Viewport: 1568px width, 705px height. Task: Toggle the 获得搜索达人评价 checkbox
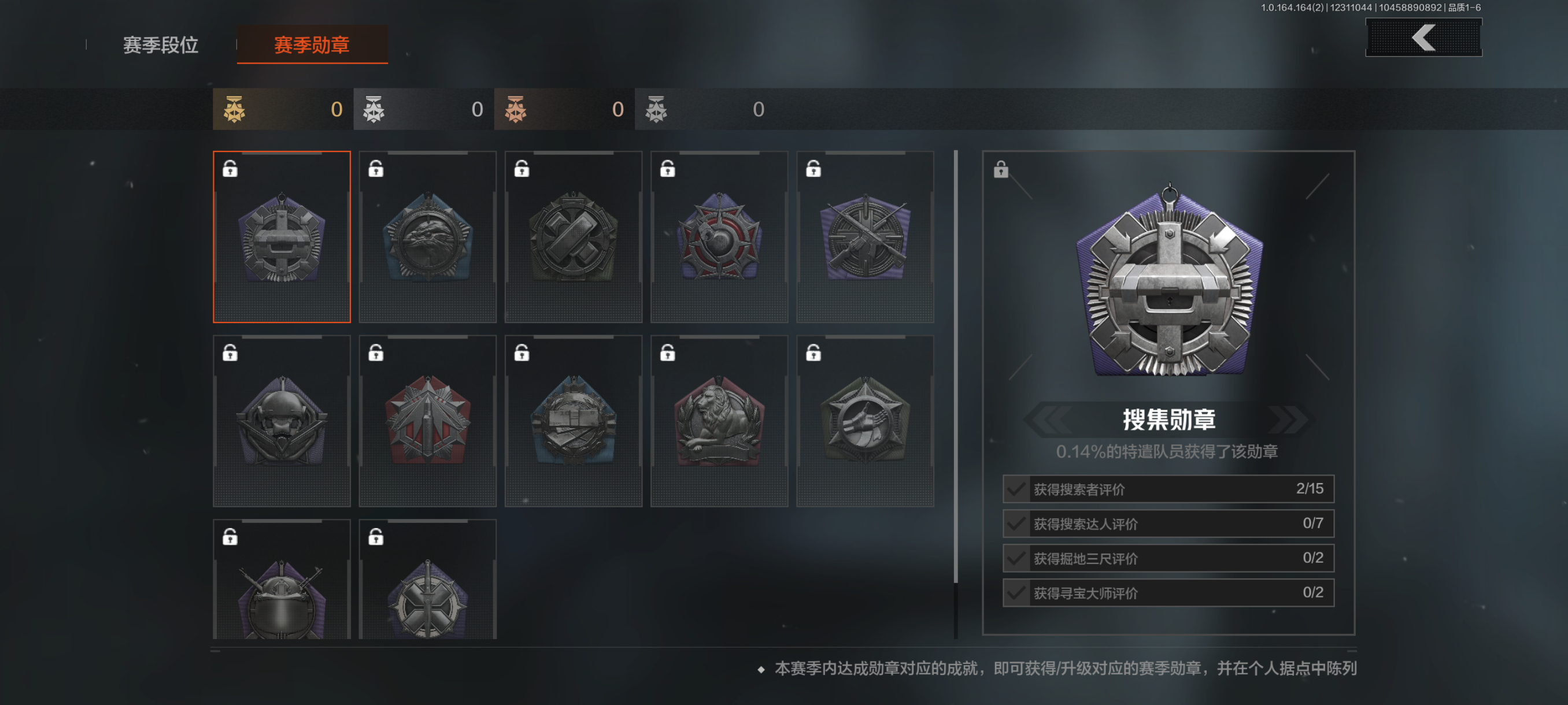click(1016, 524)
